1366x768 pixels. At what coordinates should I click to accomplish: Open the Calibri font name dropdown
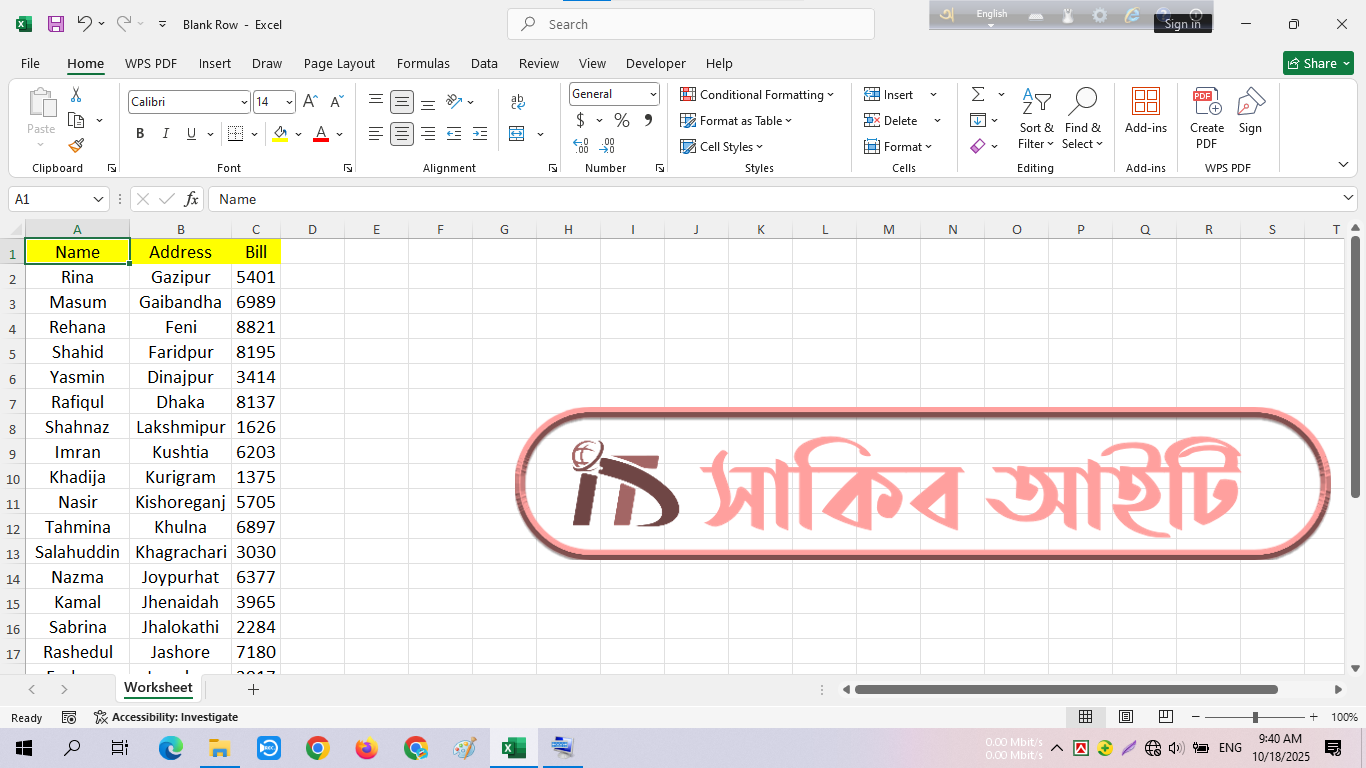[x=244, y=102]
